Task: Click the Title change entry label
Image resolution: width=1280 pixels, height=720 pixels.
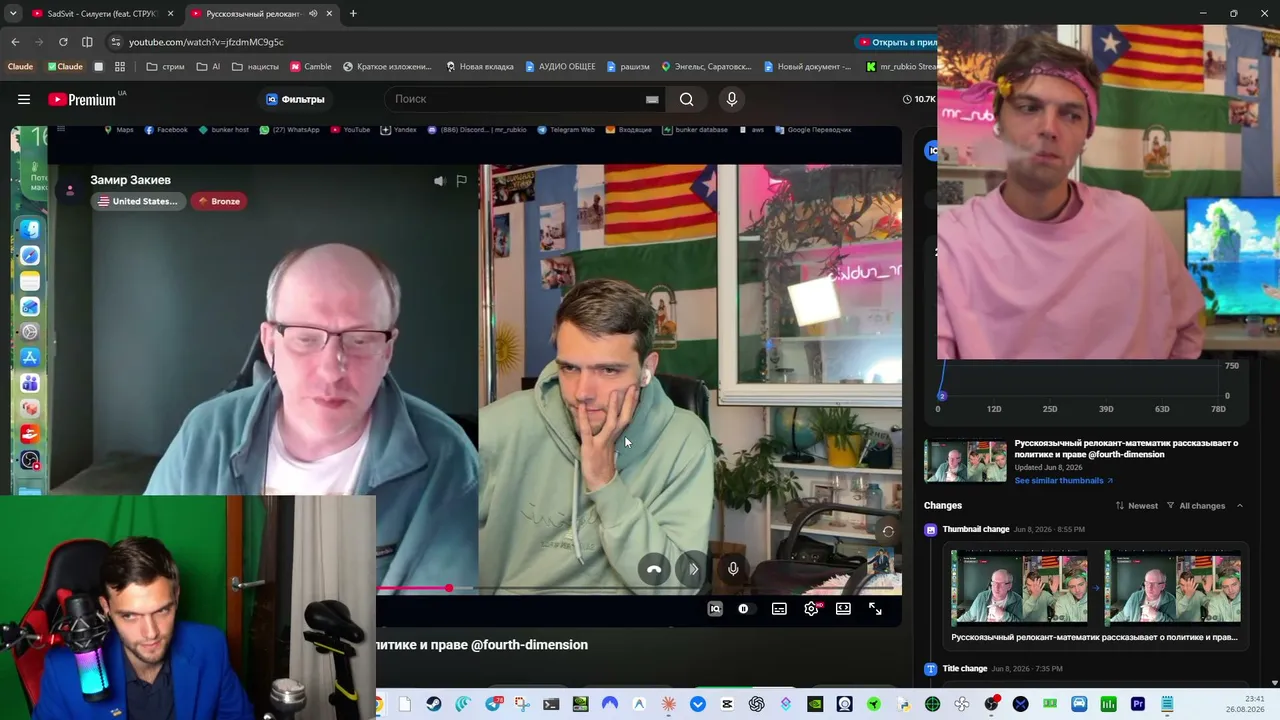Action: click(964, 668)
